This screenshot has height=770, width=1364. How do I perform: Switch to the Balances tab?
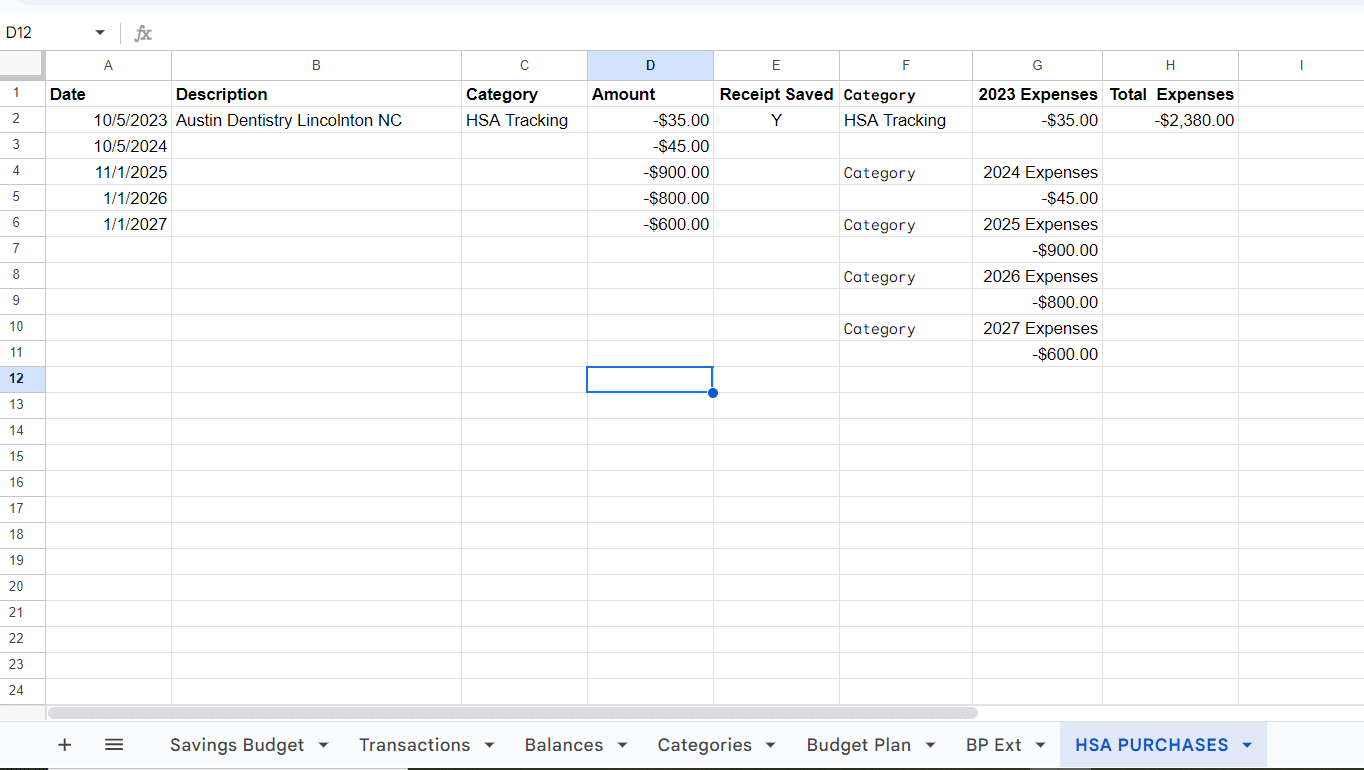(x=564, y=745)
